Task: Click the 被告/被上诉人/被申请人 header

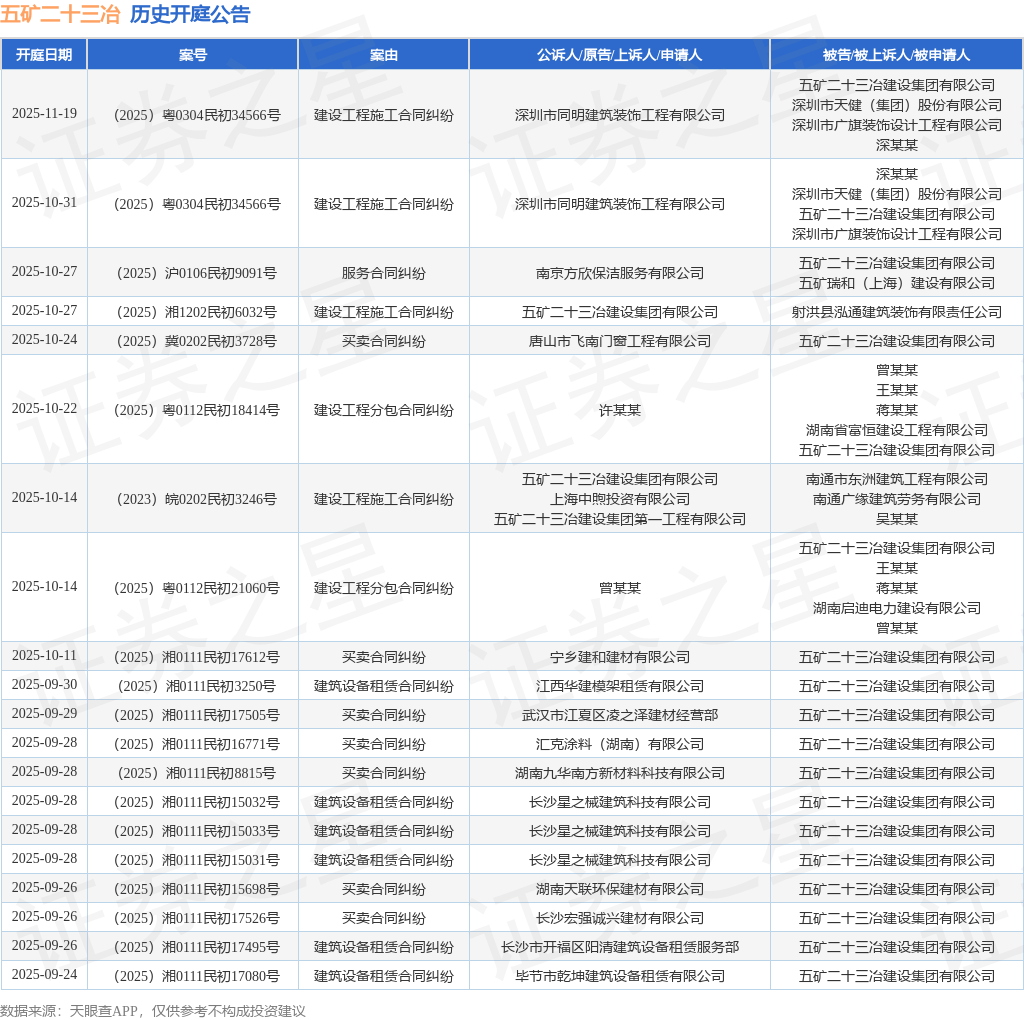Action: click(896, 55)
